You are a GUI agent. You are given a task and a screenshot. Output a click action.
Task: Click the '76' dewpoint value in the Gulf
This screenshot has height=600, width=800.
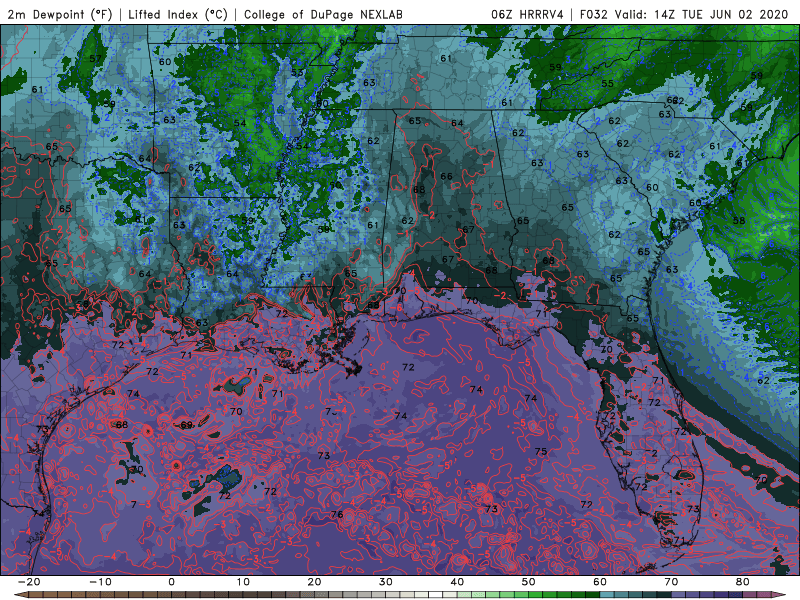pos(337,514)
